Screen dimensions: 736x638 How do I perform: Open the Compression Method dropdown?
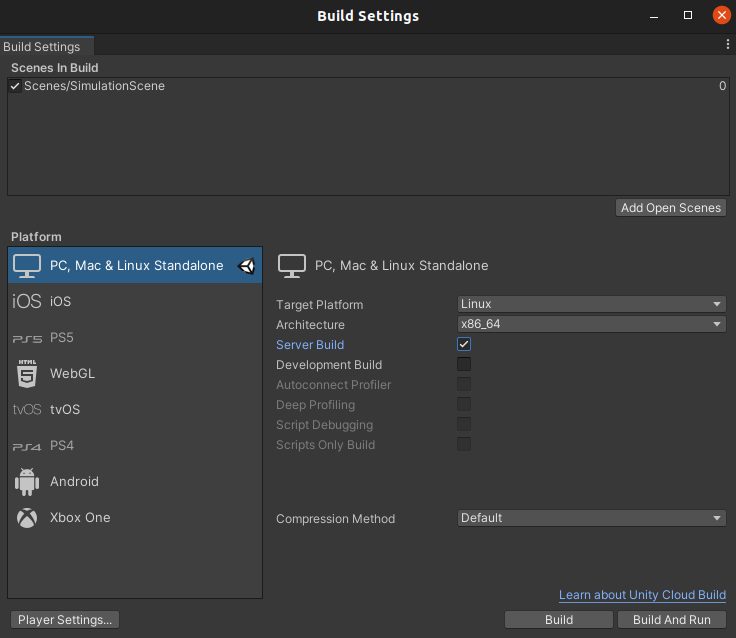[591, 518]
